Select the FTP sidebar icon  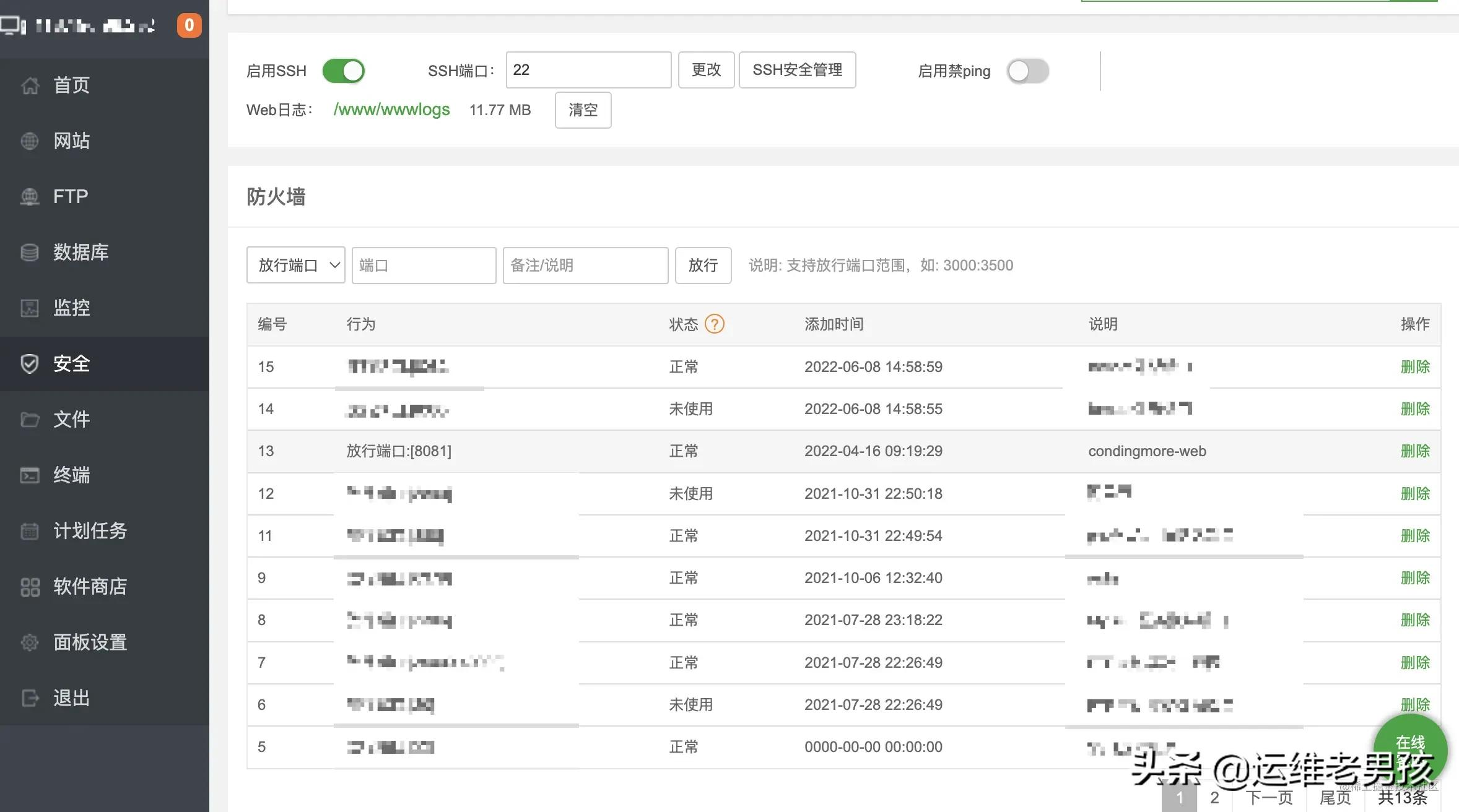(69, 196)
